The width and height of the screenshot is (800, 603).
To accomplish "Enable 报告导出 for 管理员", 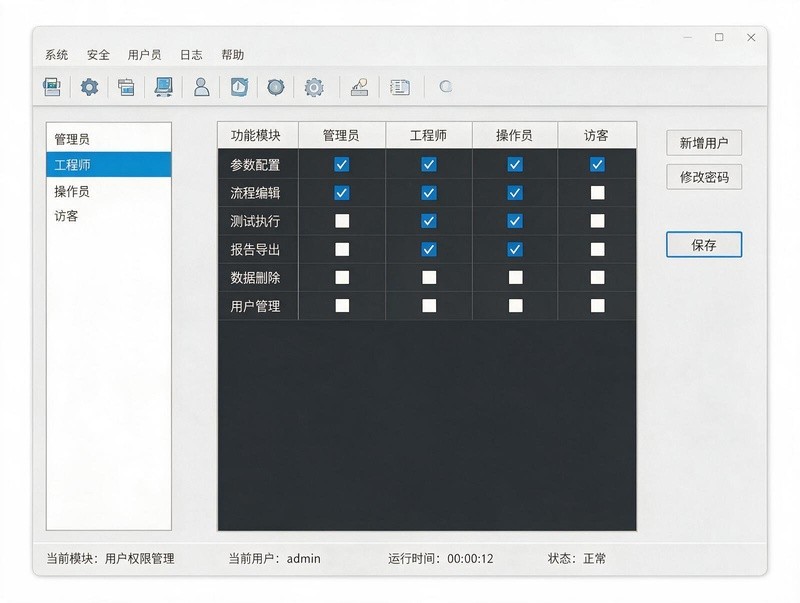I will click(342, 249).
